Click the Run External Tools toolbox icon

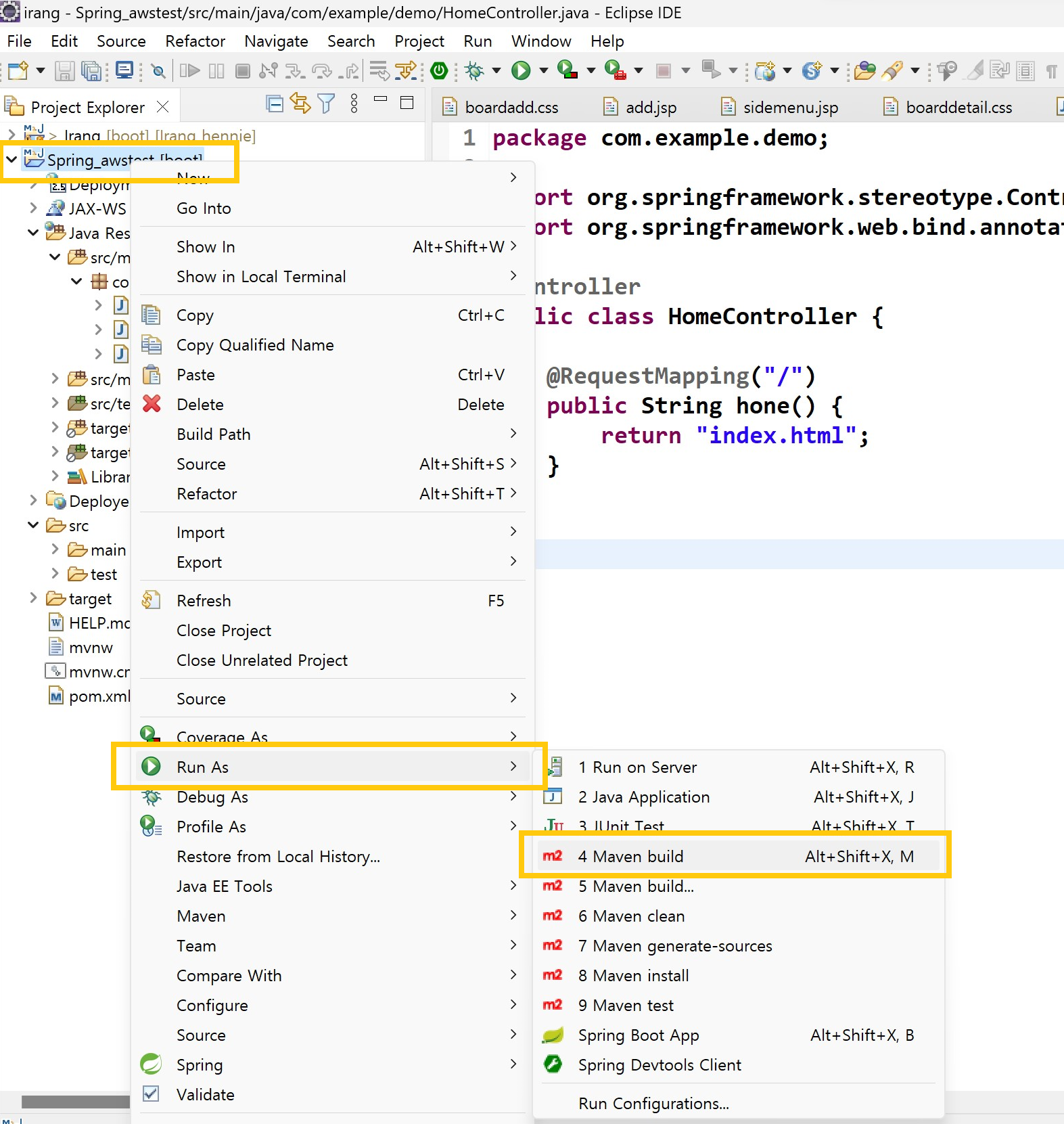click(615, 70)
